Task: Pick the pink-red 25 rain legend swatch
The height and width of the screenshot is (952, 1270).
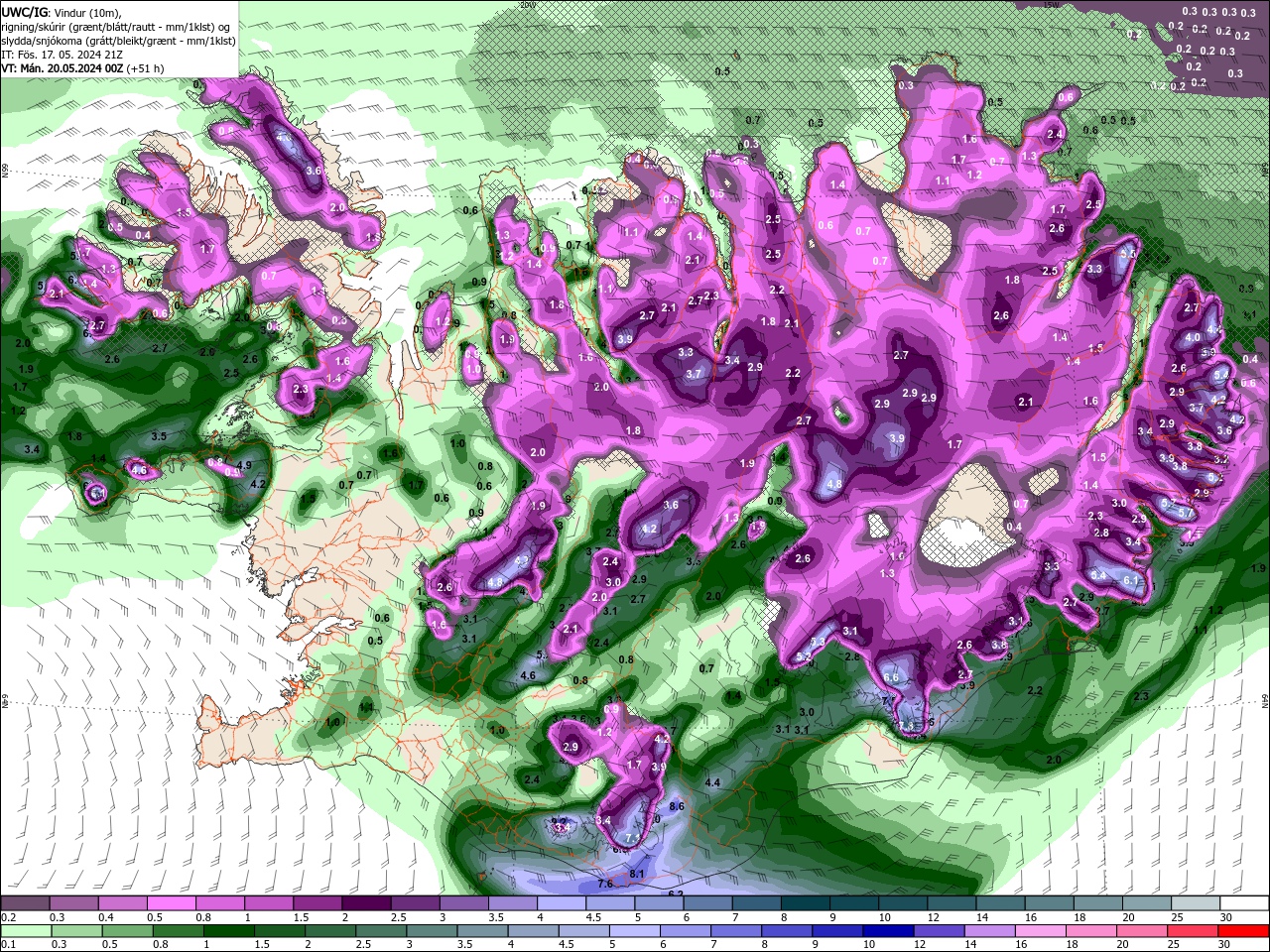Action: point(1196,931)
